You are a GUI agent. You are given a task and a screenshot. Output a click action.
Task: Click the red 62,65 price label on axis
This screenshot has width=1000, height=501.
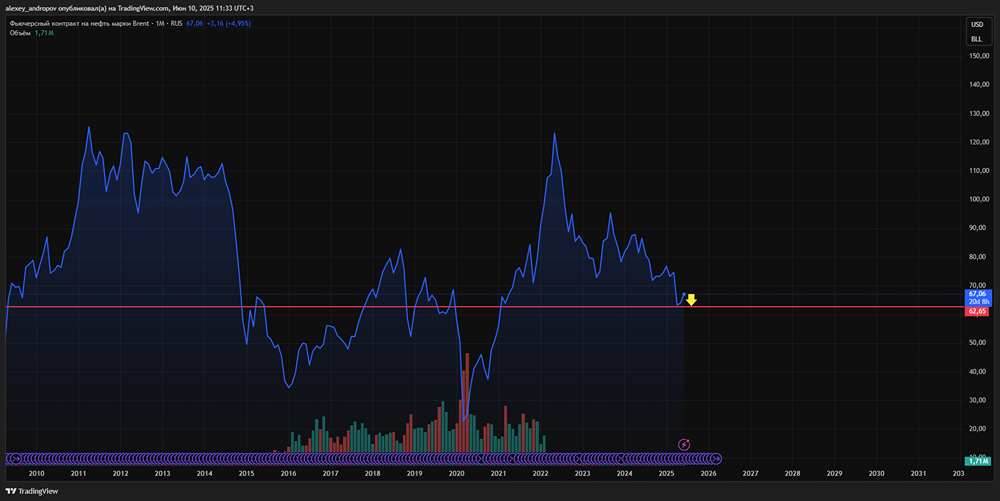click(977, 311)
